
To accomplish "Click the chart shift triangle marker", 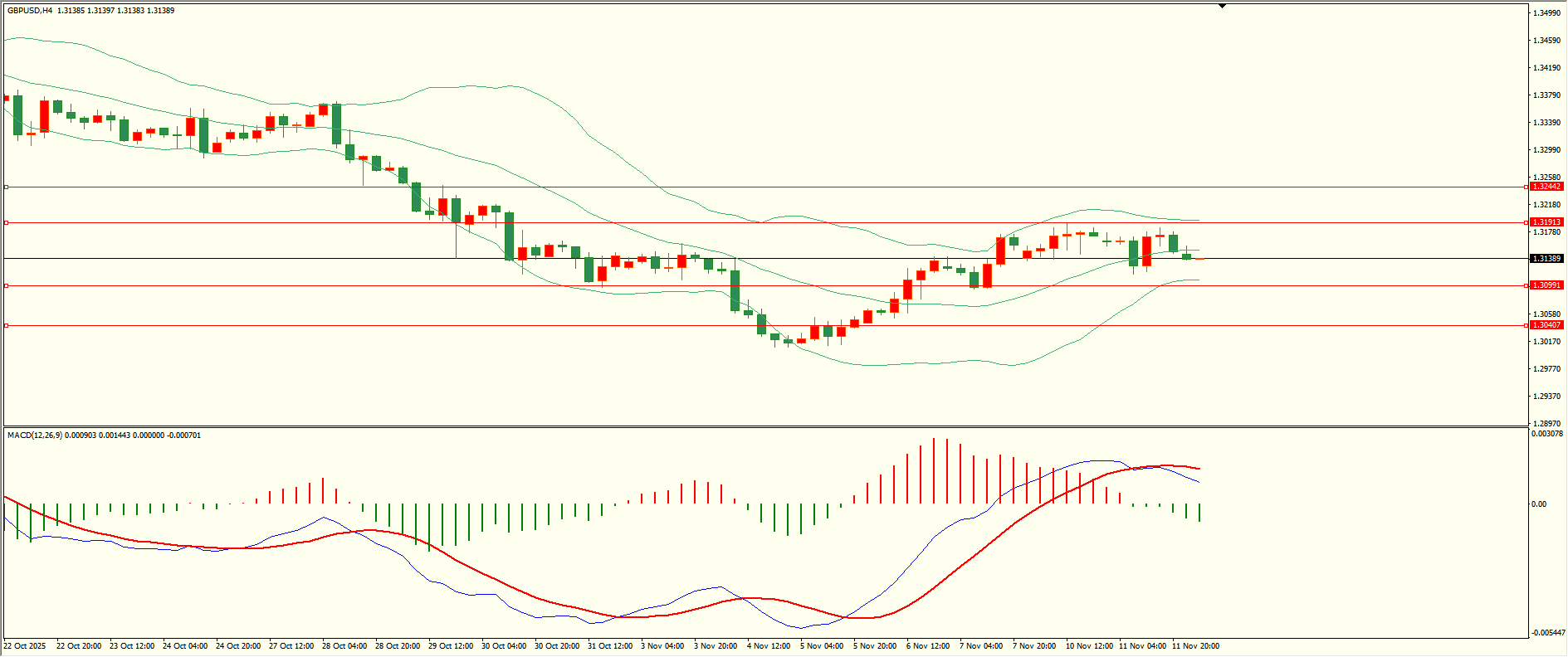I will click(x=1222, y=7).
